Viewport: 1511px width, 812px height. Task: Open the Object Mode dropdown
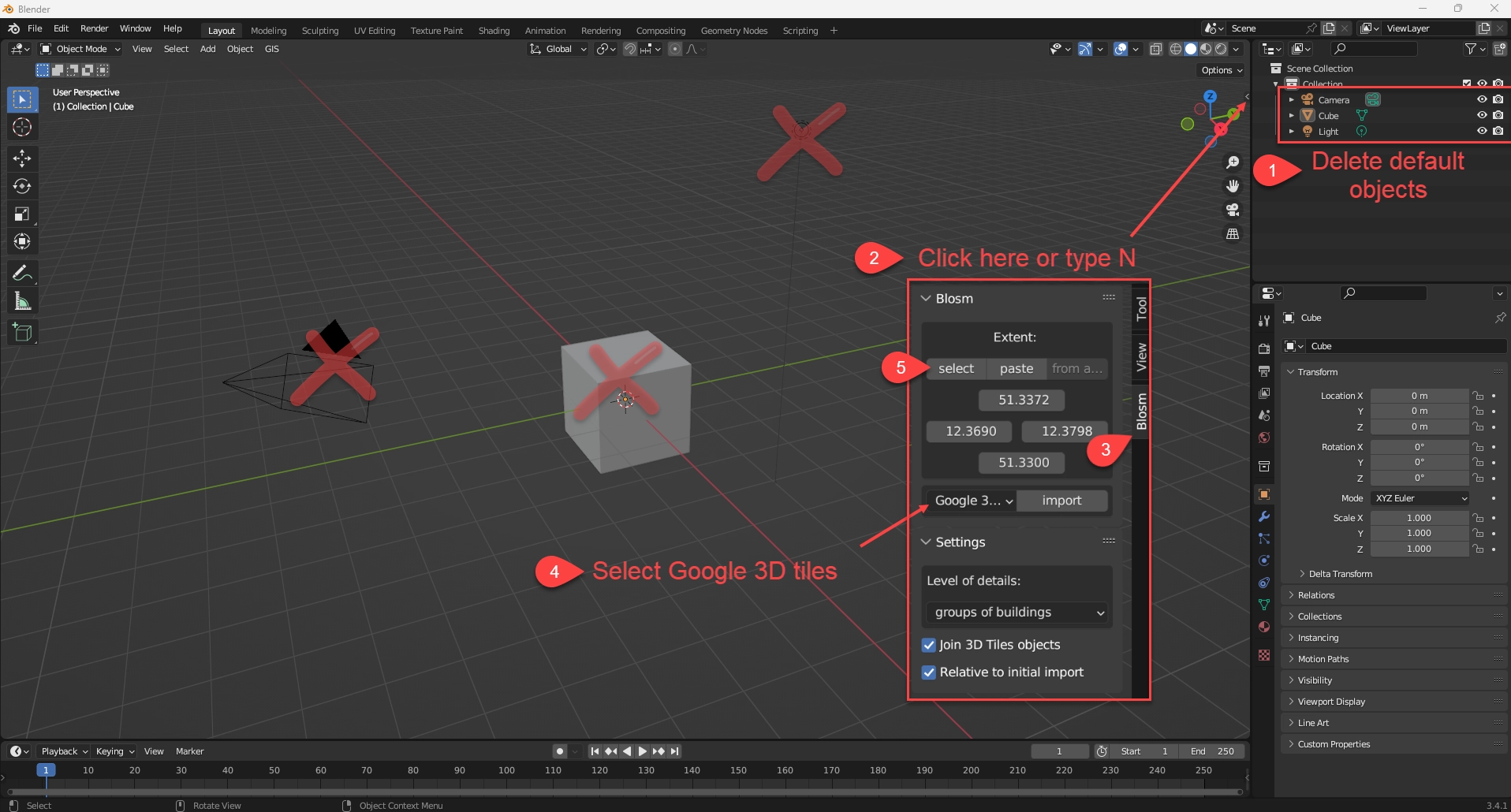click(80, 49)
